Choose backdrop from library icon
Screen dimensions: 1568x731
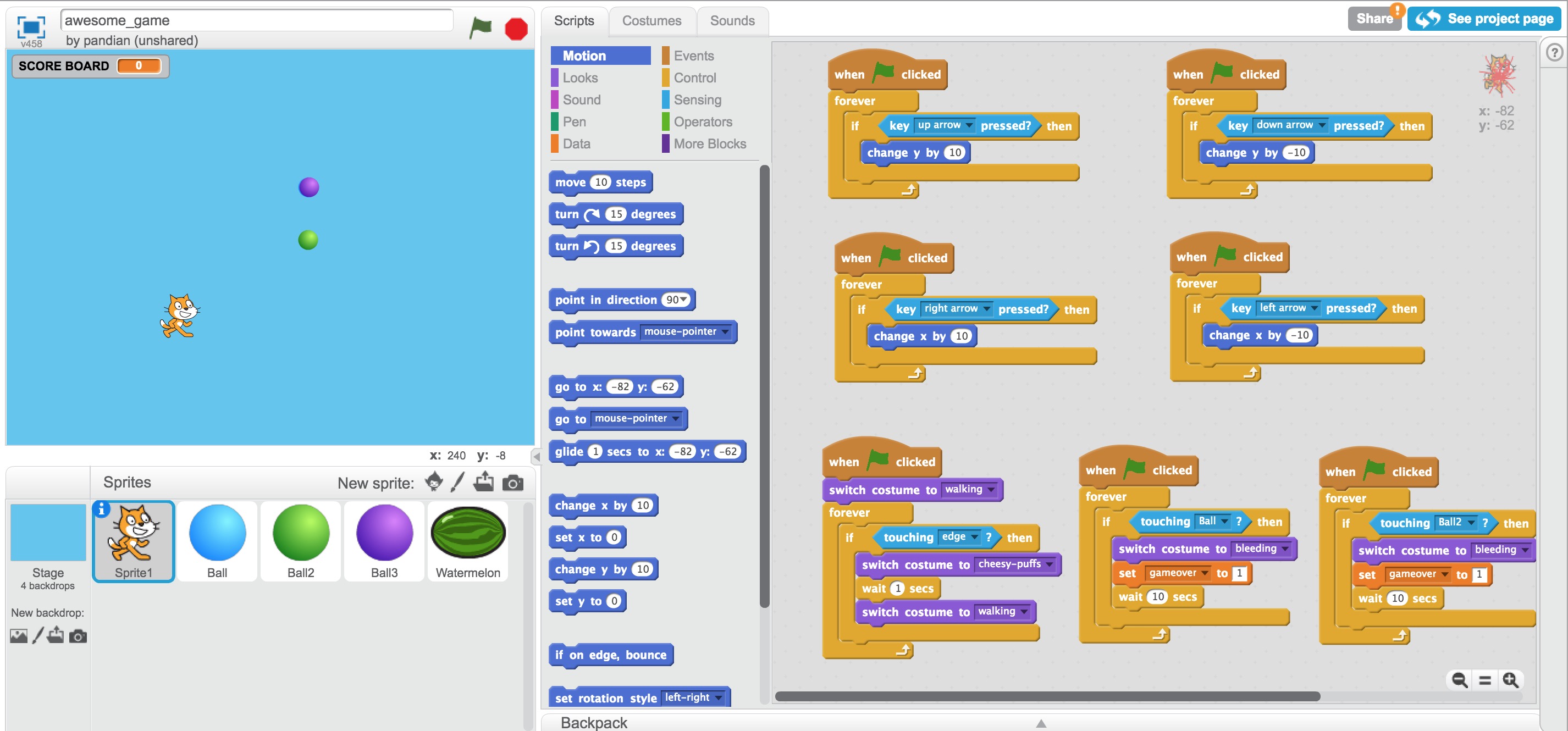pyautogui.click(x=19, y=636)
